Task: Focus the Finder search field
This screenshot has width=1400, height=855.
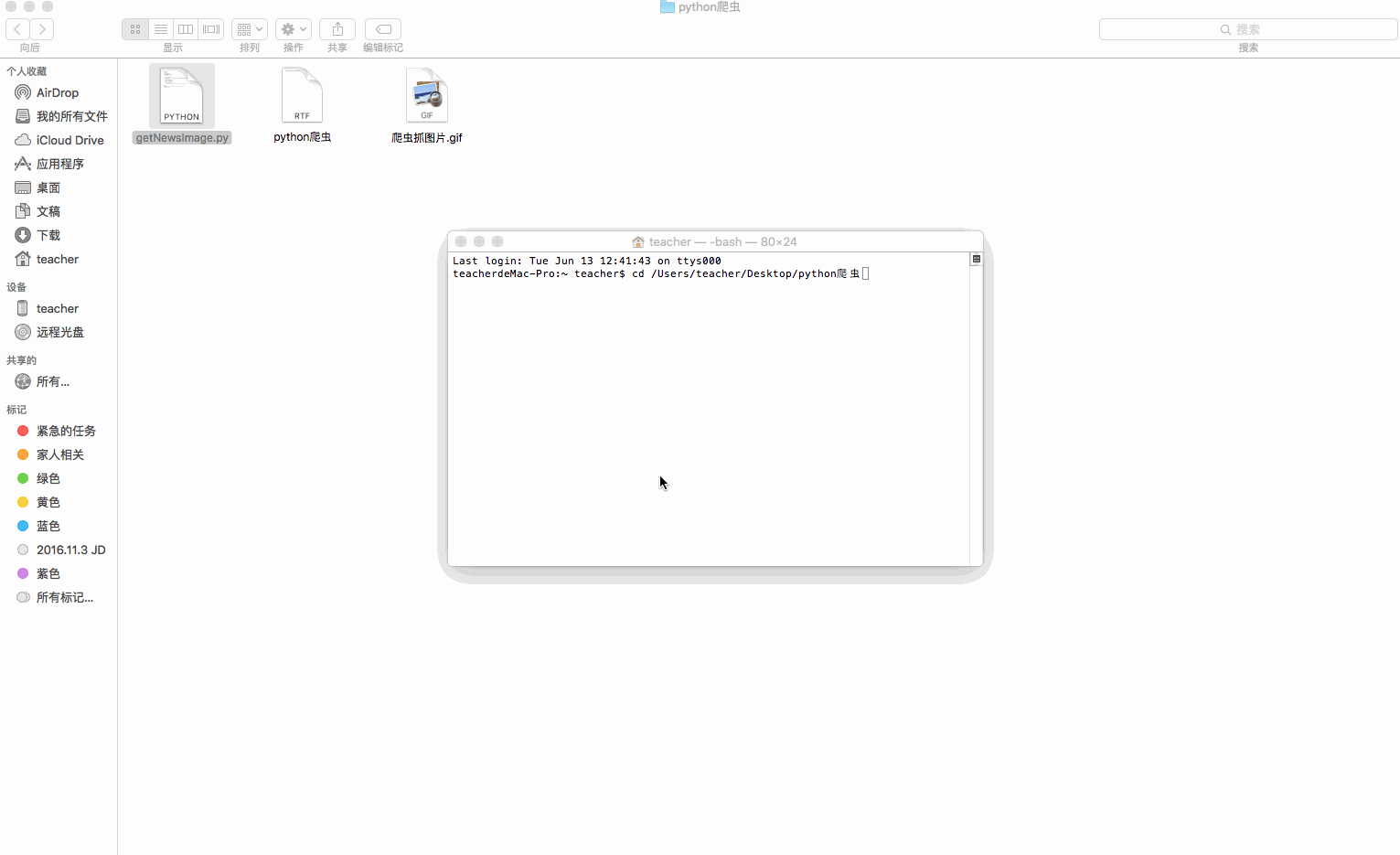Action: click(x=1248, y=29)
